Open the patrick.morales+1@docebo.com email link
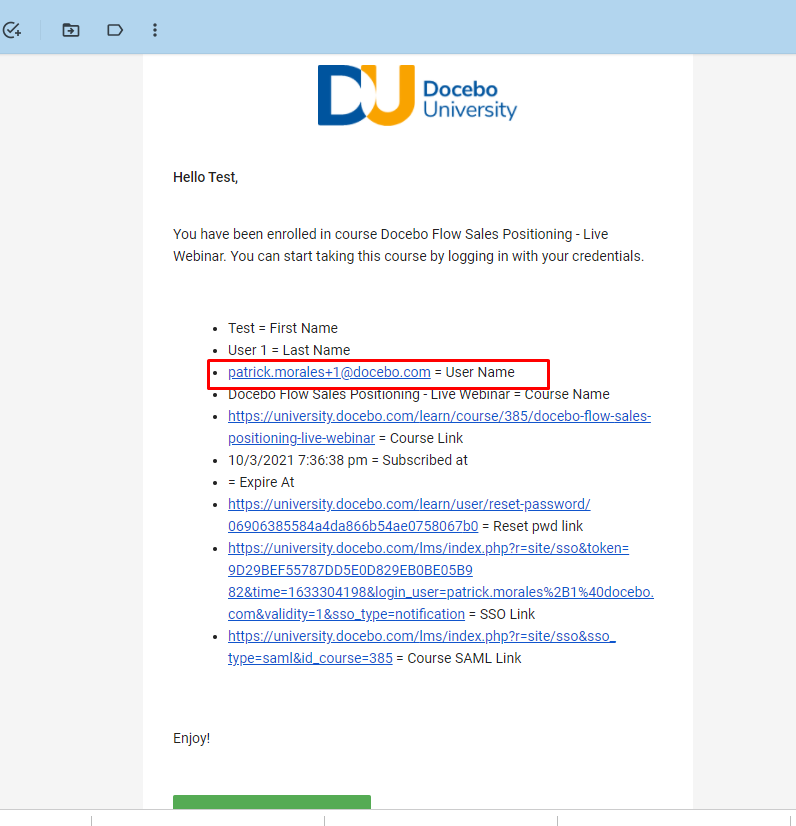The image size is (796, 826). pyautogui.click(x=329, y=372)
